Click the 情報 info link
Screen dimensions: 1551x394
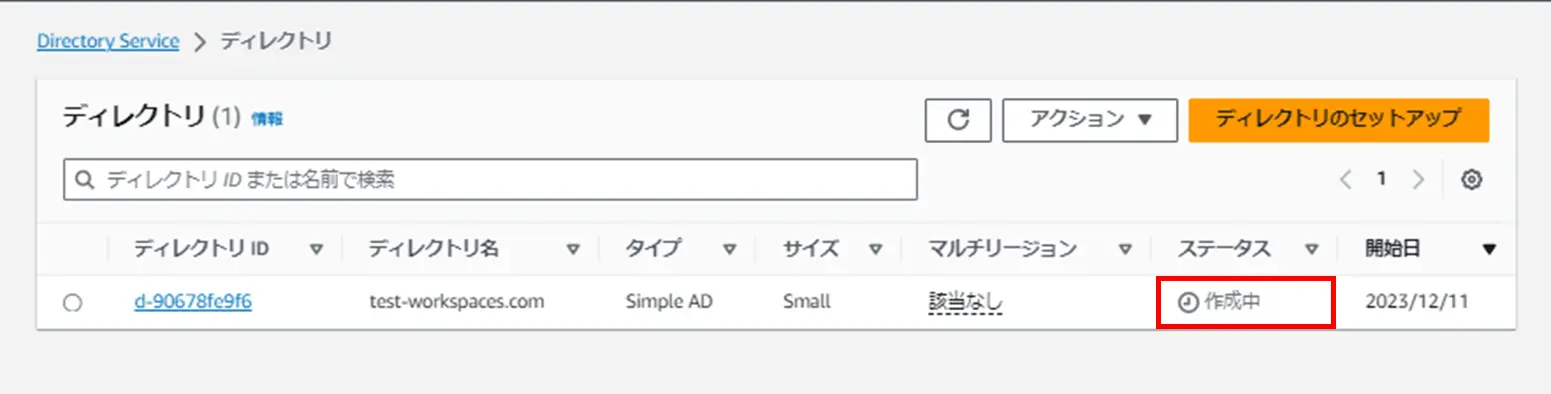click(x=267, y=119)
